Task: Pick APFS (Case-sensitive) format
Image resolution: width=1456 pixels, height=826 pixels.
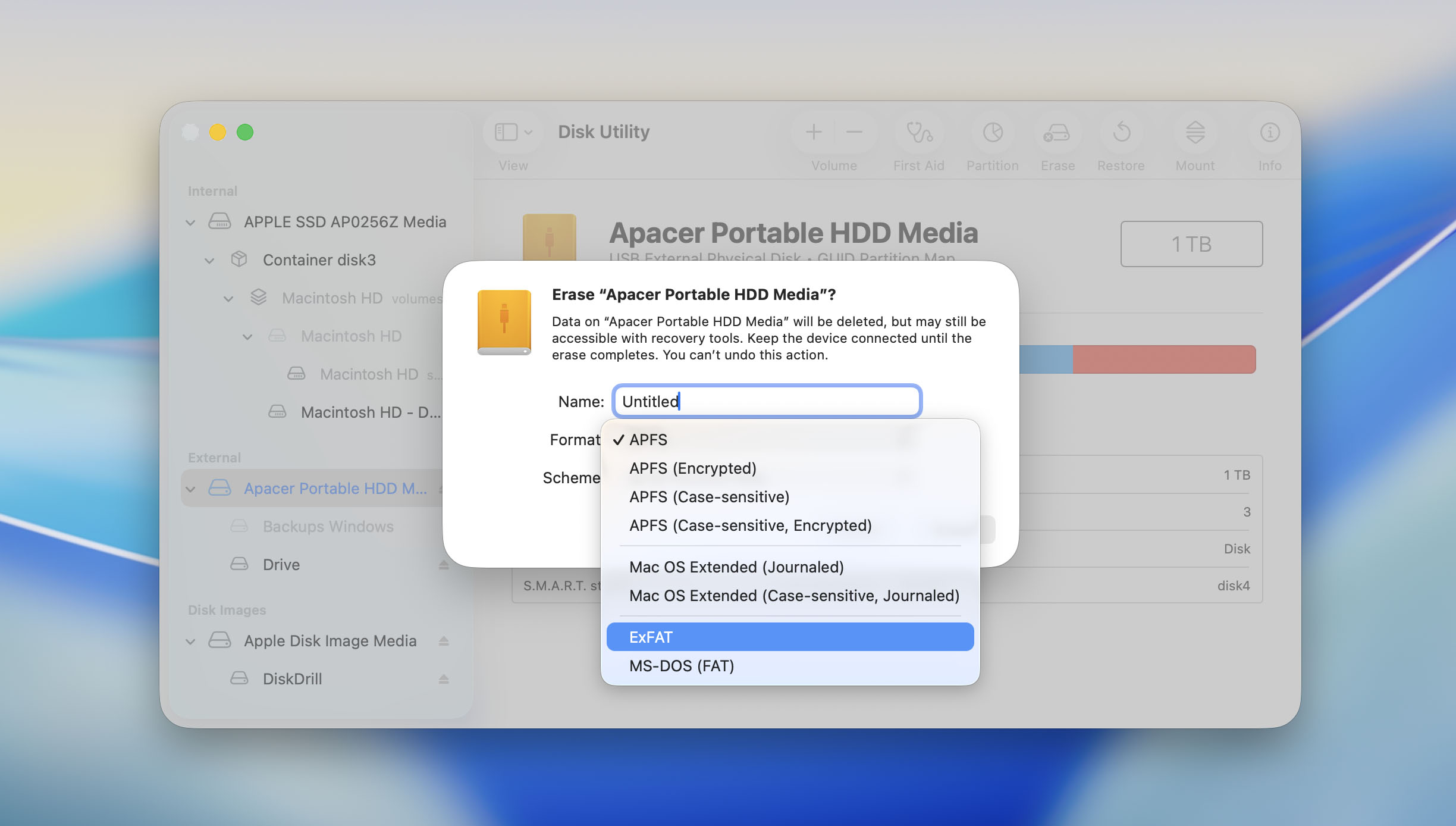Action: 790,496
